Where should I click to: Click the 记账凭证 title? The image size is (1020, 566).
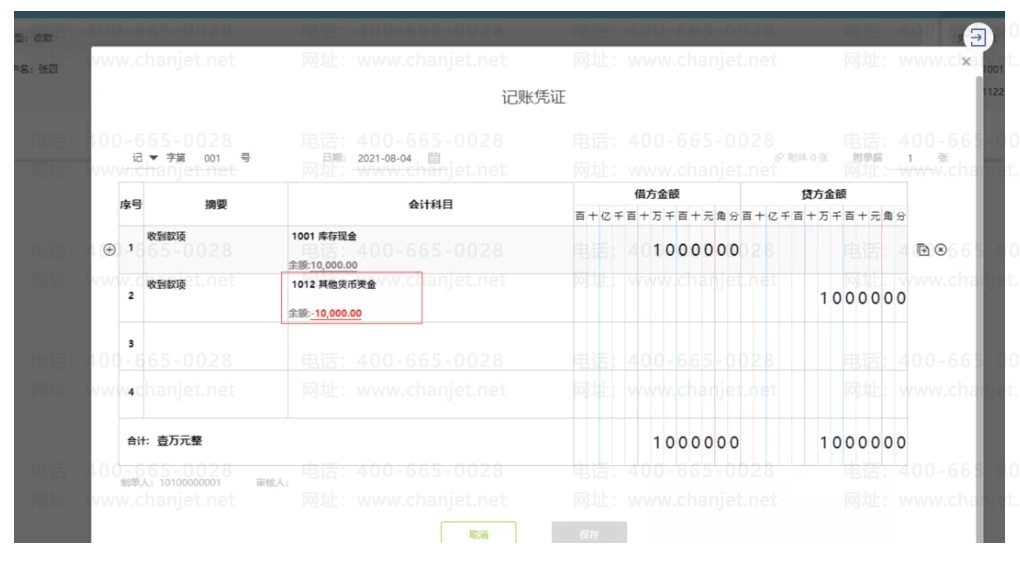533,98
